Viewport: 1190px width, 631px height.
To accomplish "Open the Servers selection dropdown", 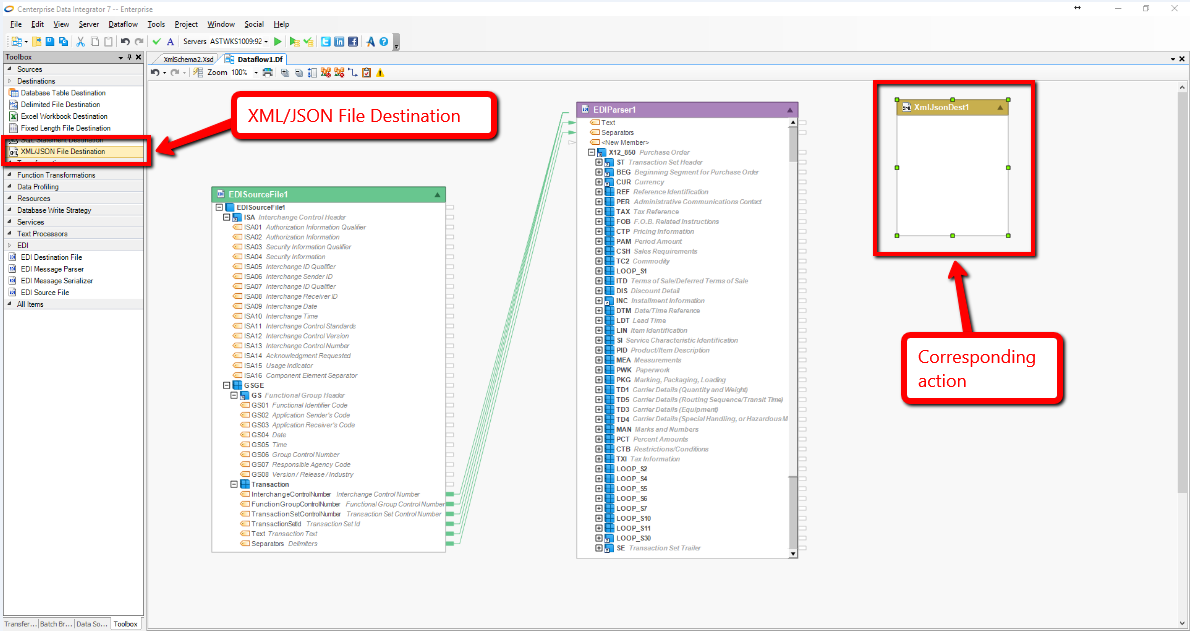I will pos(266,42).
